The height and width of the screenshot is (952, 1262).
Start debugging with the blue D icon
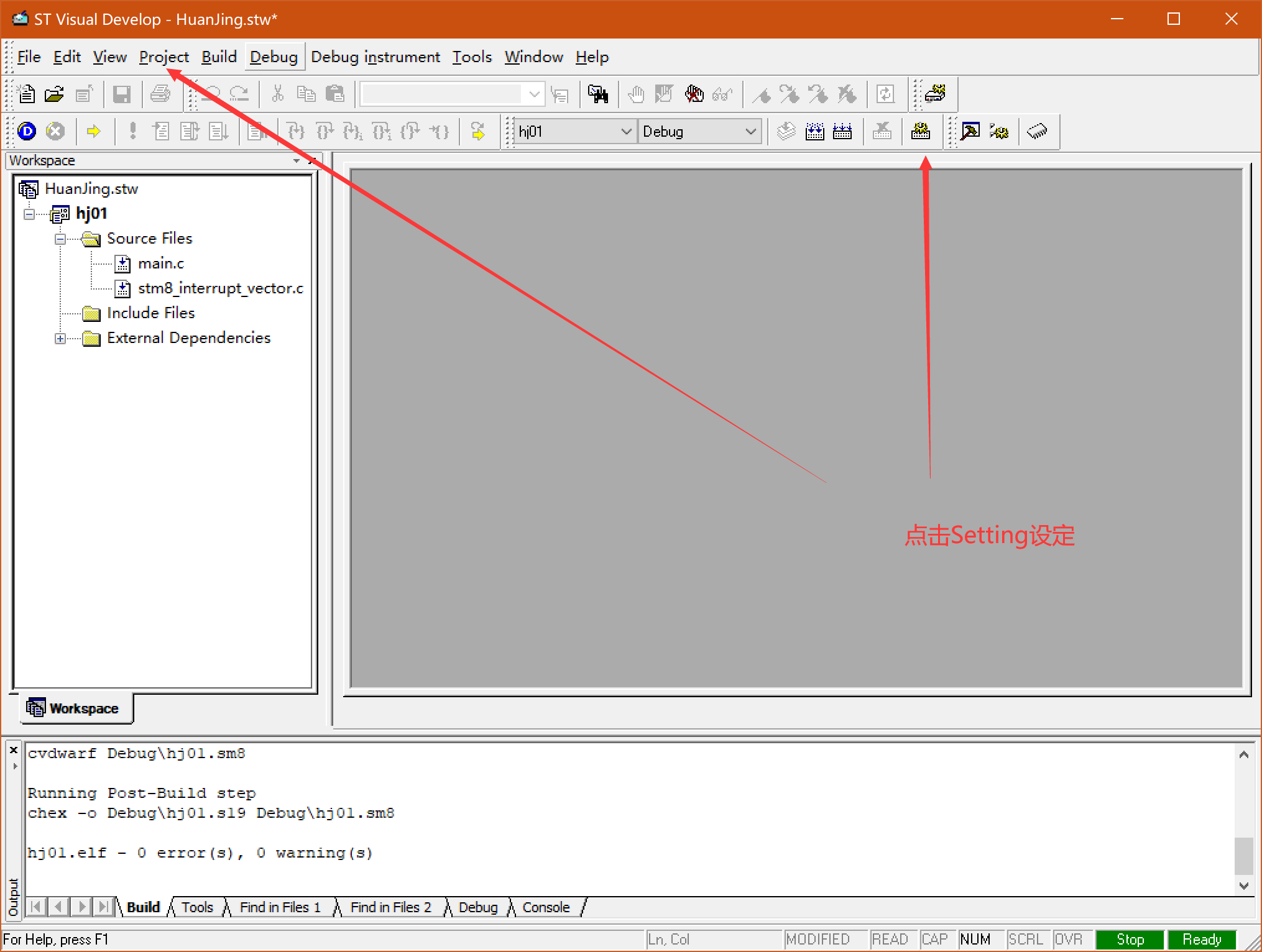[x=27, y=131]
